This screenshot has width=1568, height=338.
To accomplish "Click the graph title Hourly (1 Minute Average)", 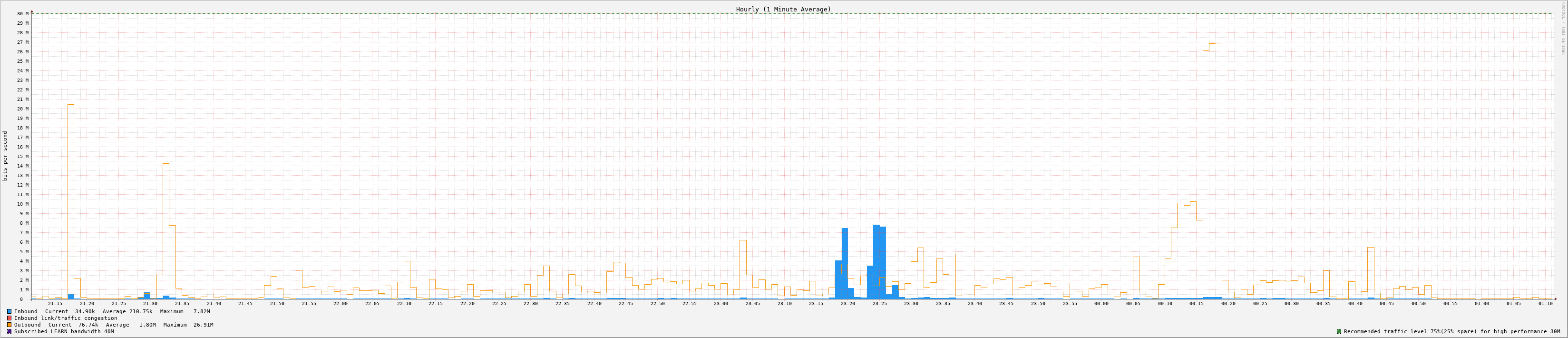I will [x=783, y=9].
